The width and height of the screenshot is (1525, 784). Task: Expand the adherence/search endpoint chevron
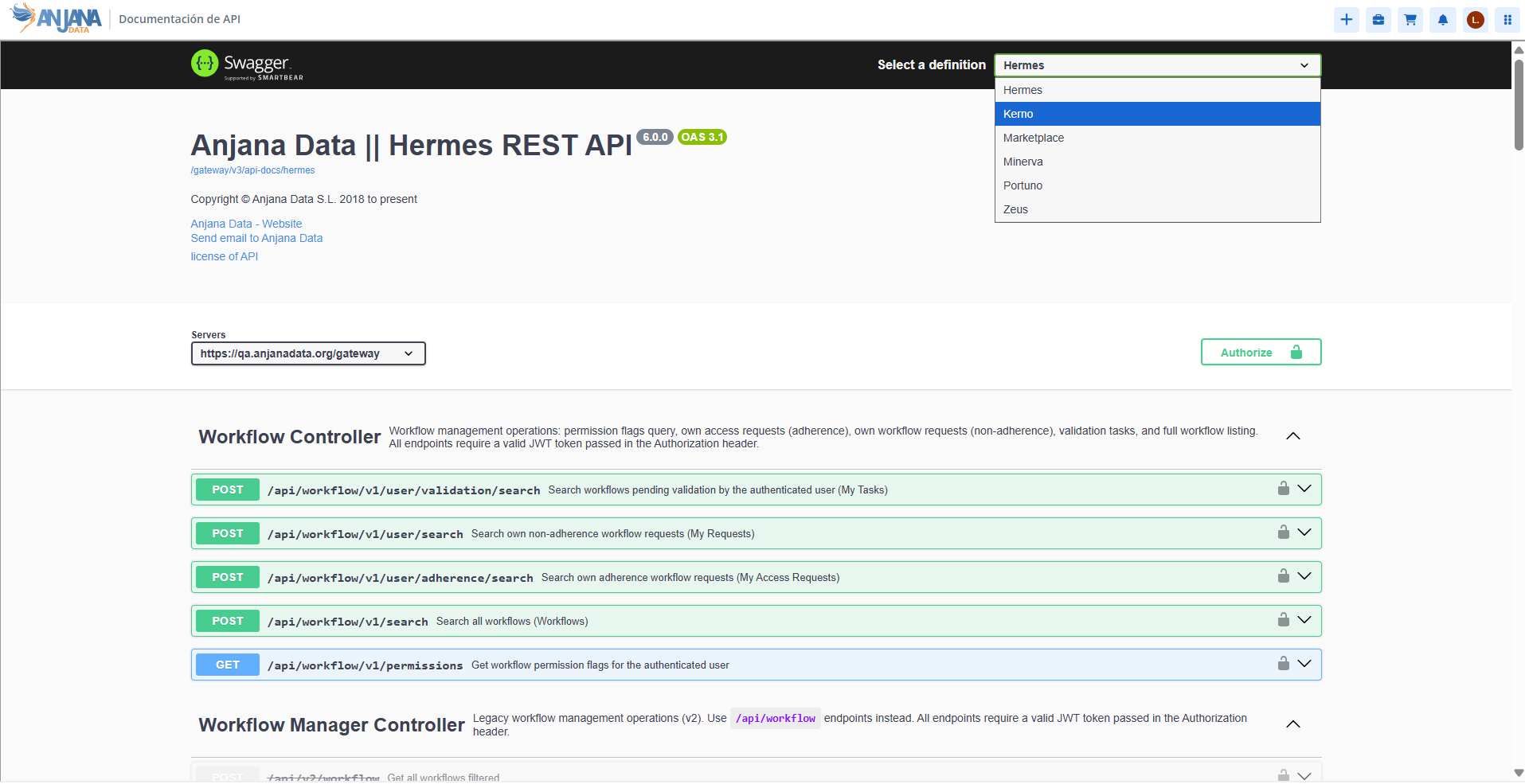pos(1304,576)
